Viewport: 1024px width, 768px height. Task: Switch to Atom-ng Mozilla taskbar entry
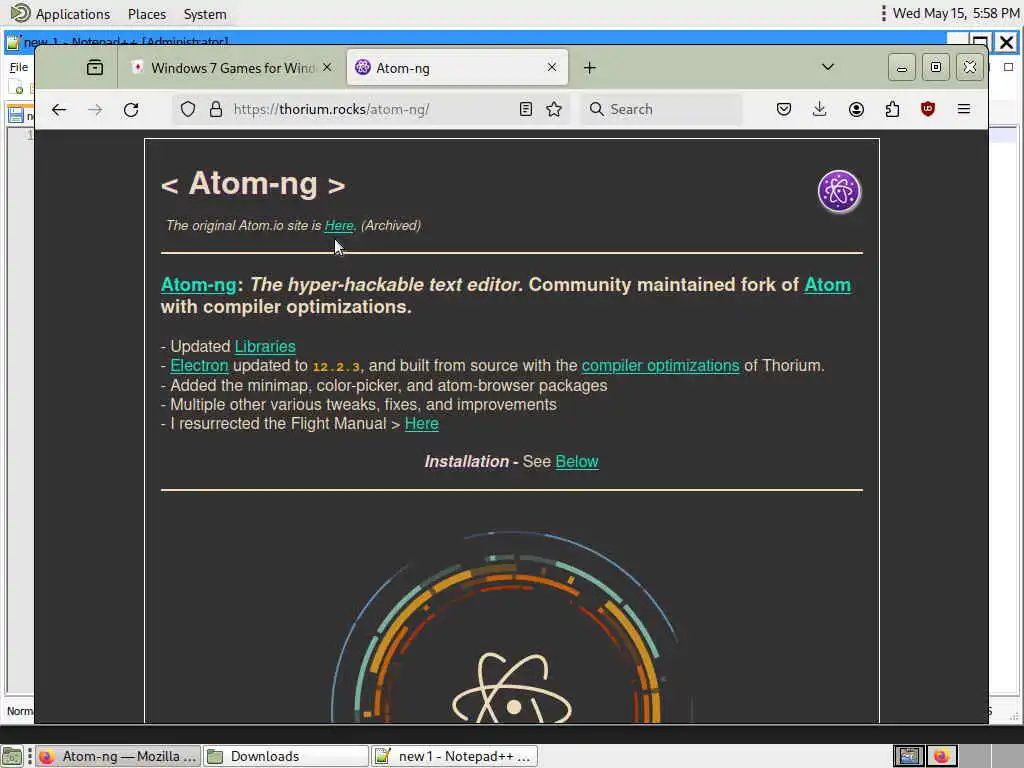tap(118, 756)
